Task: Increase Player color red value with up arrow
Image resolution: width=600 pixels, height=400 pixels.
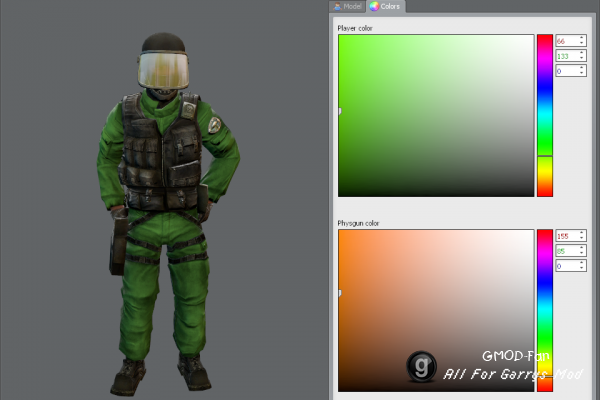Action: [x=582, y=38]
